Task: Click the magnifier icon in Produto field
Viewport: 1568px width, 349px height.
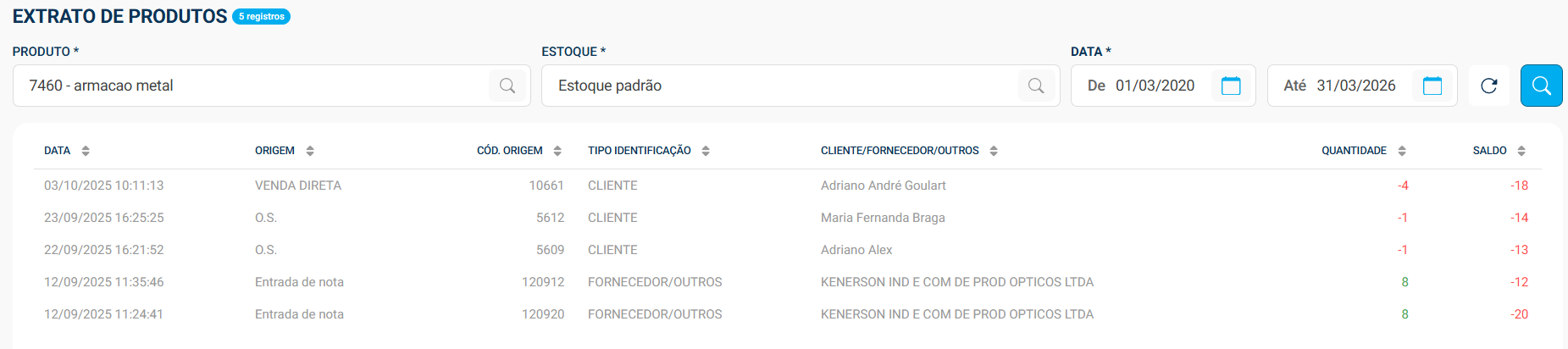Action: point(507,86)
